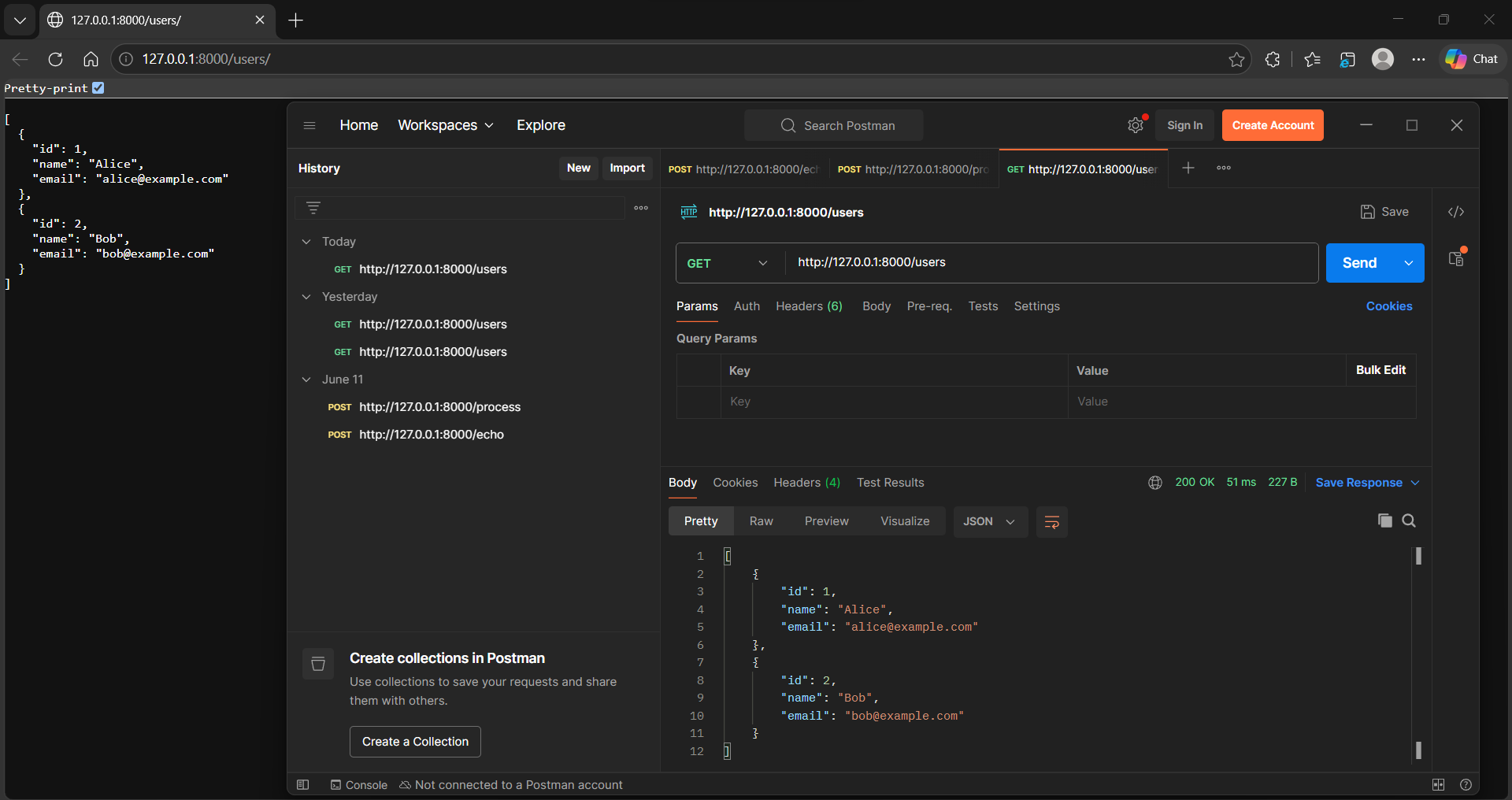The image size is (1512, 800).
Task: Go to browser home page
Action: [91, 59]
